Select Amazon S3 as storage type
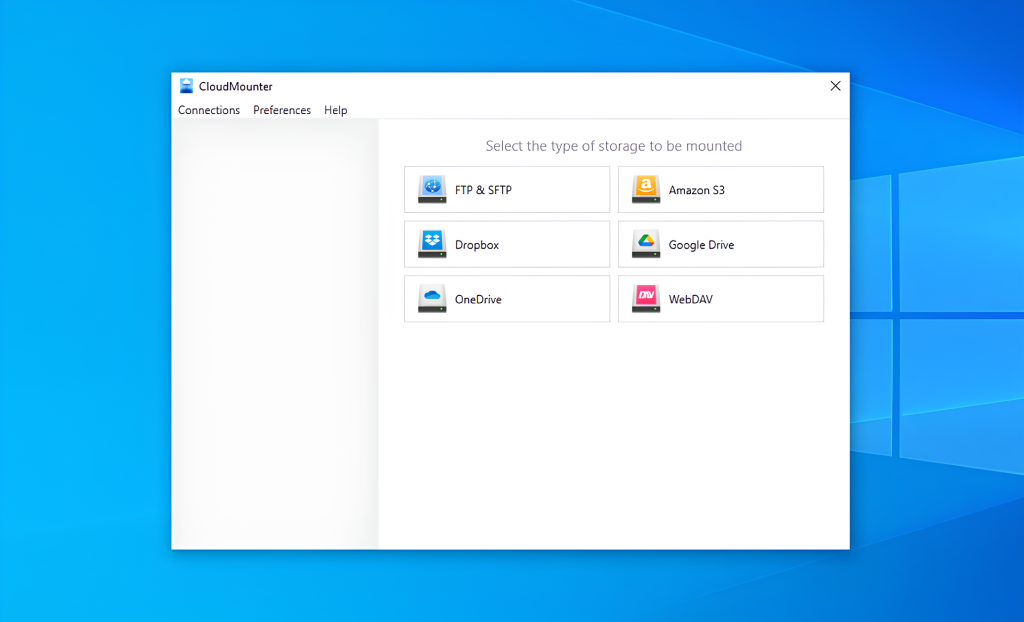 721,189
